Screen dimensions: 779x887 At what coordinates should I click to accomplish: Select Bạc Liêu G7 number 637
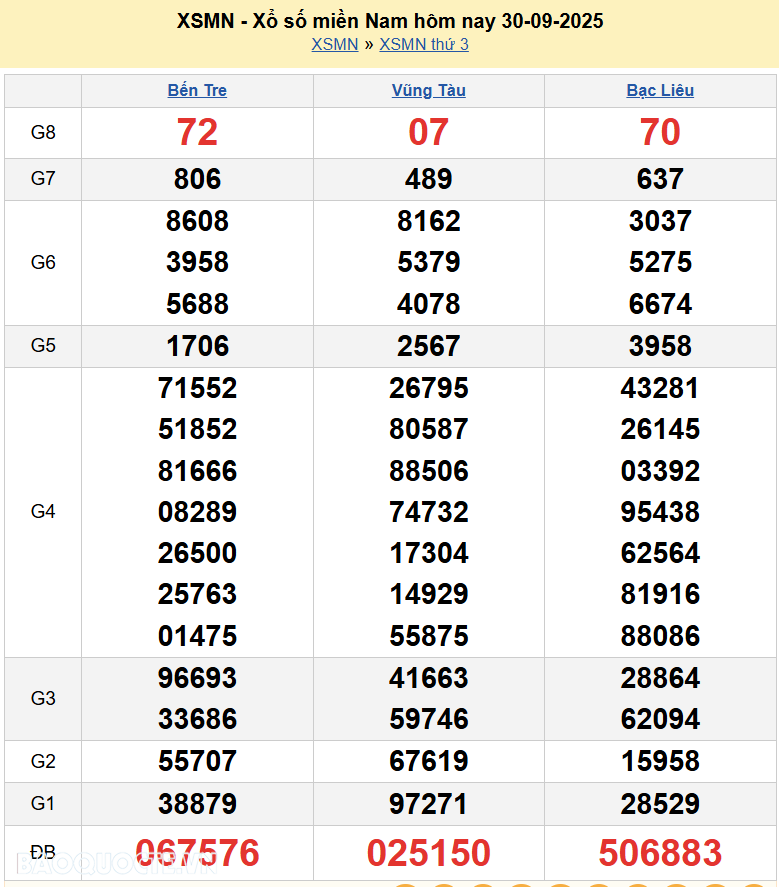[660, 179]
